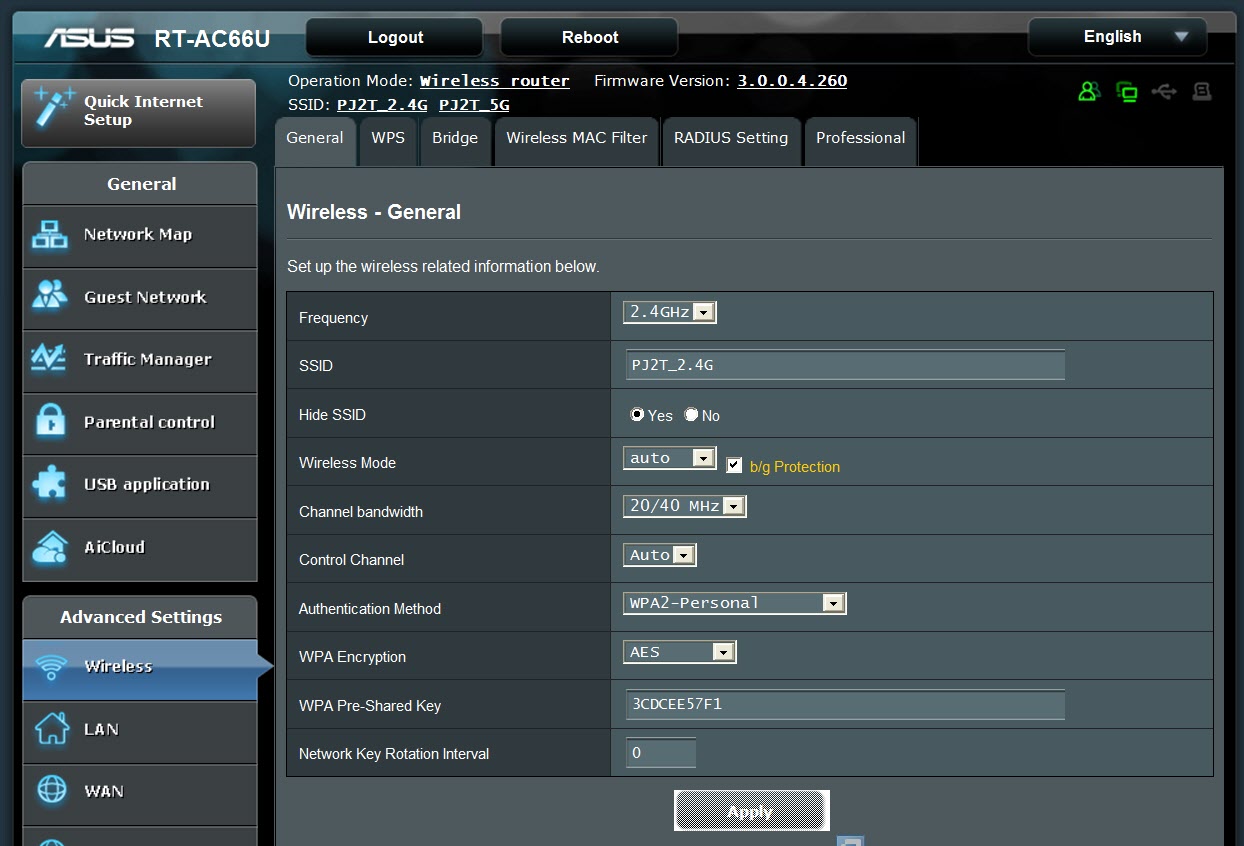Click the green connected clients status icon

click(x=1127, y=92)
